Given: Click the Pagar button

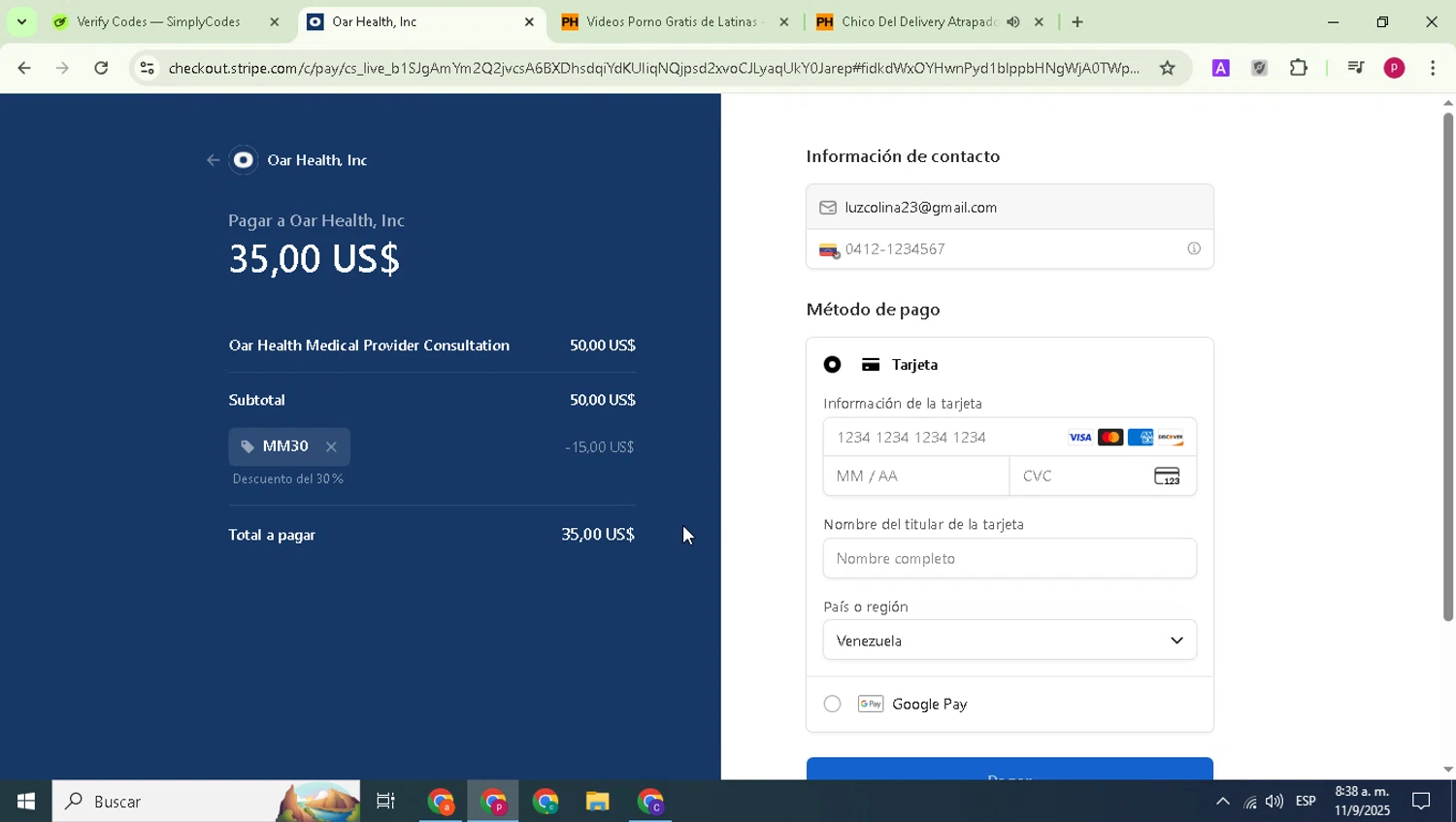Looking at the screenshot, I should [x=1009, y=769].
